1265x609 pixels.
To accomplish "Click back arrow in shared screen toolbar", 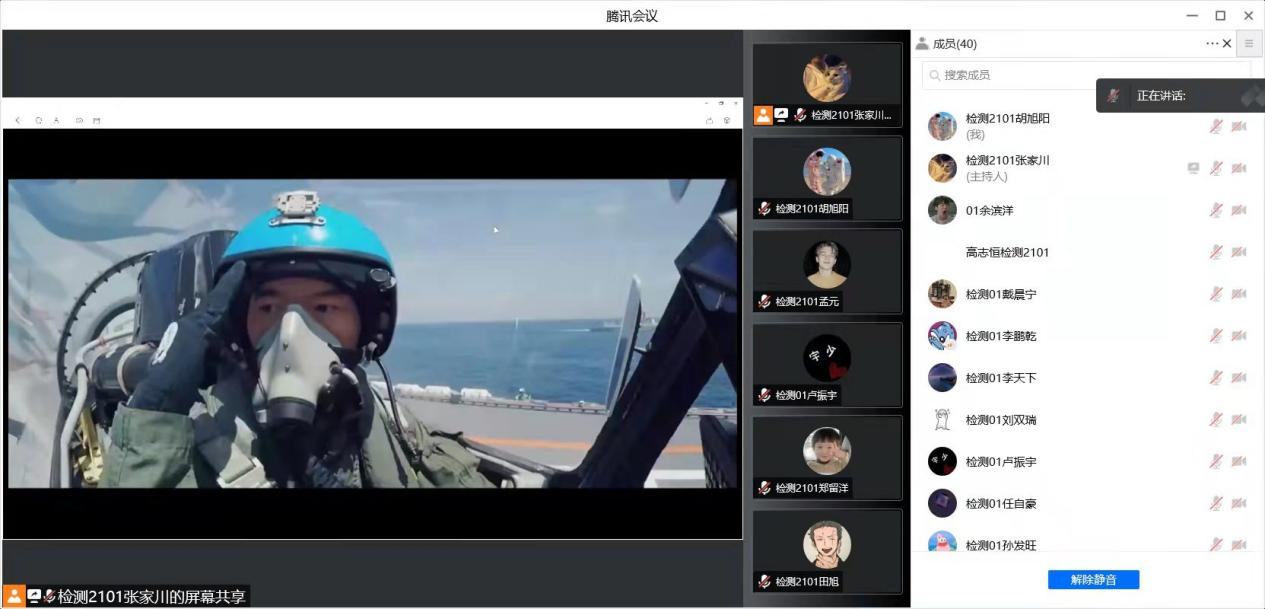I will (x=18, y=121).
